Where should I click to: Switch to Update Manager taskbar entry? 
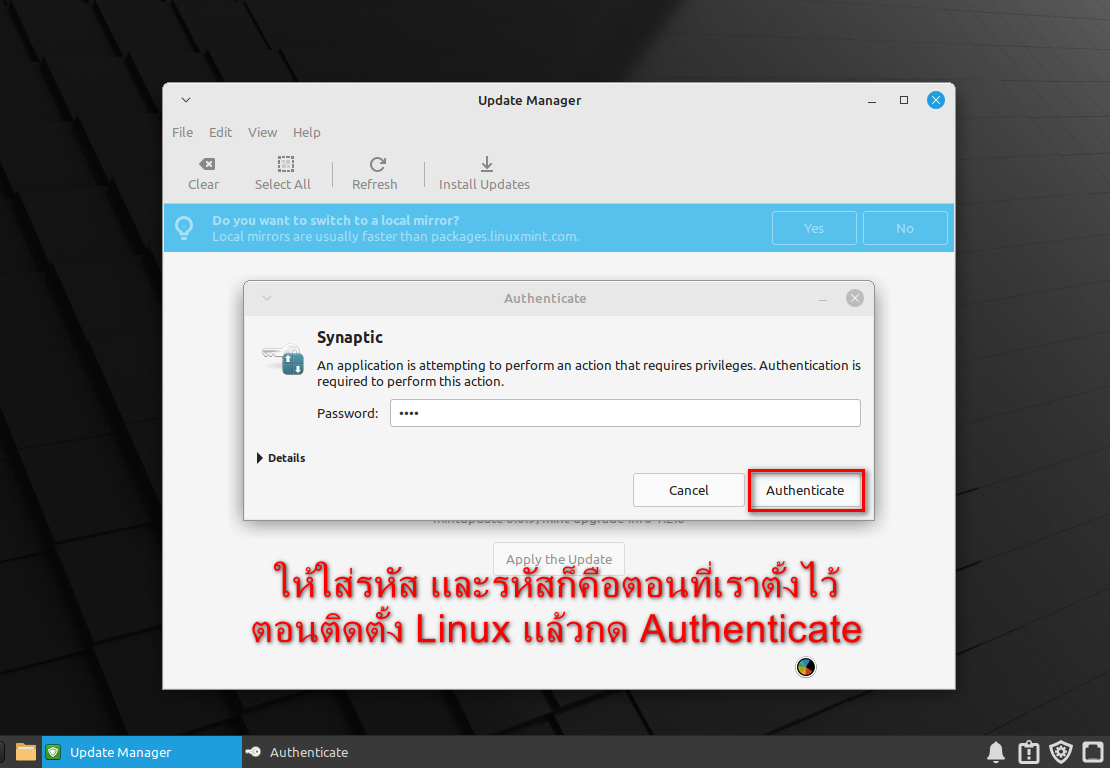click(142, 752)
